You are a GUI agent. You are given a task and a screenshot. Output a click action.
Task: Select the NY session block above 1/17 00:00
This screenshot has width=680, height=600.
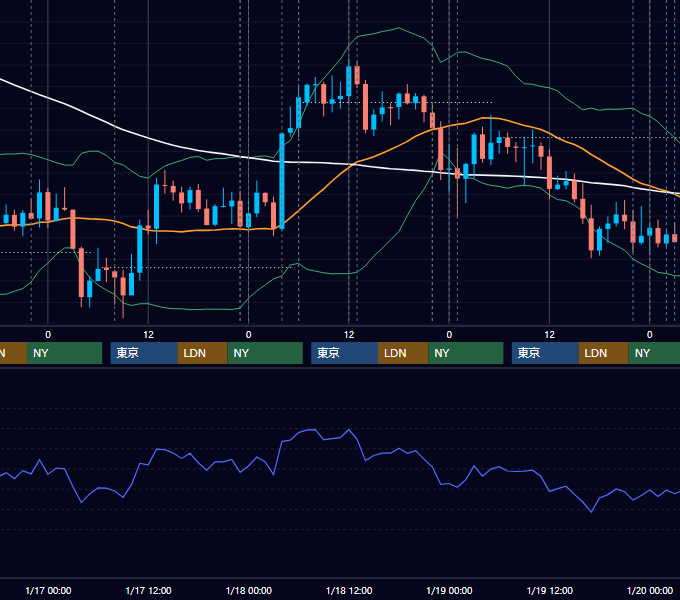click(64, 353)
